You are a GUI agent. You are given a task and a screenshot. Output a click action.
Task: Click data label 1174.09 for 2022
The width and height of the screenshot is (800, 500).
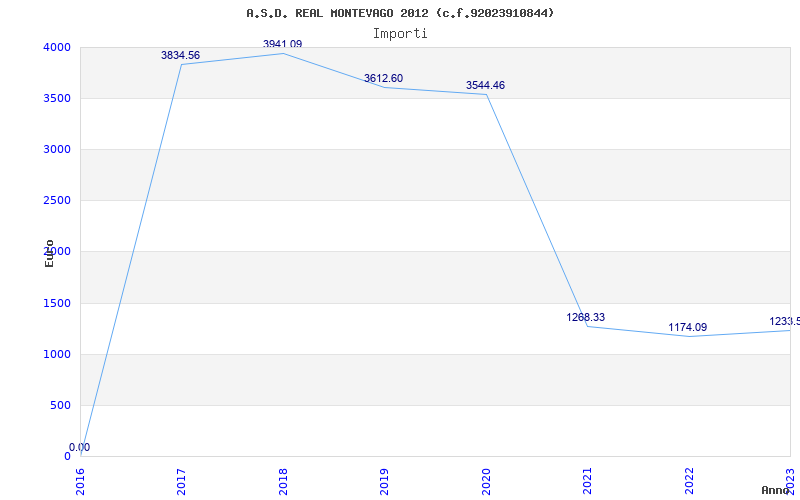tap(688, 327)
